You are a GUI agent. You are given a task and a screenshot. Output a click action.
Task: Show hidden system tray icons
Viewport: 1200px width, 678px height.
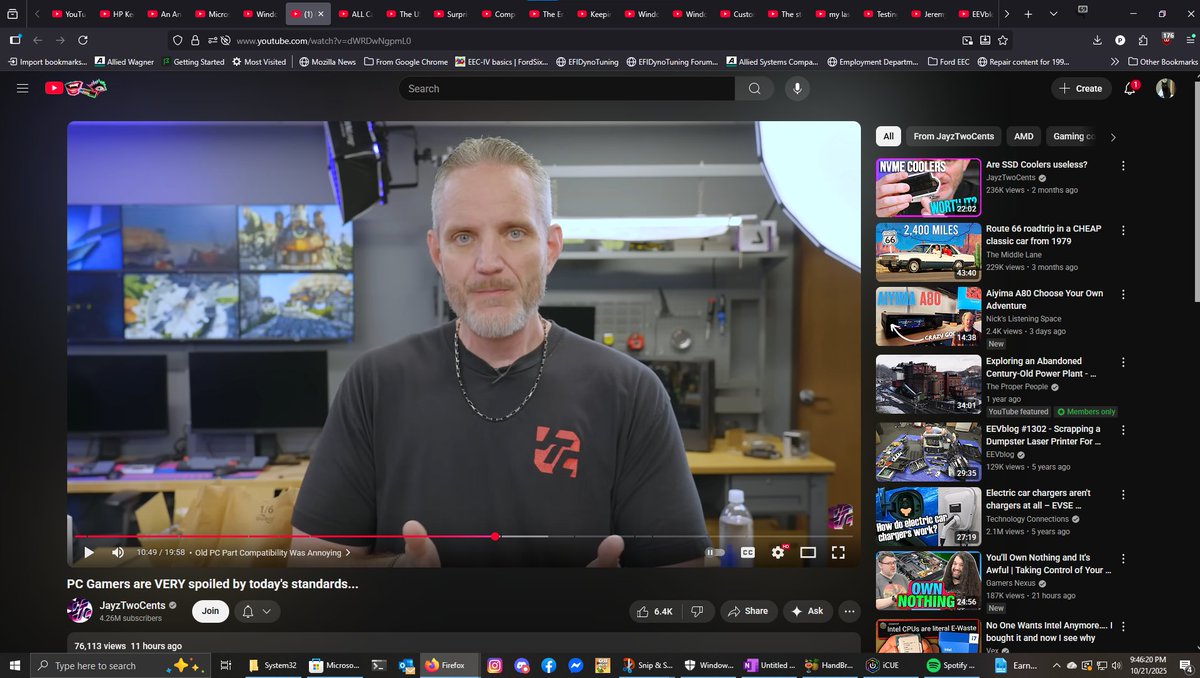[1055, 665]
